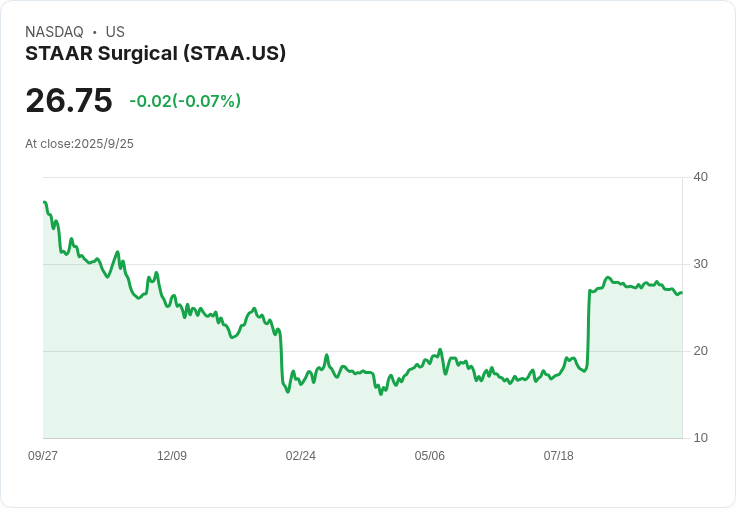Select the 40 y-axis price label
The height and width of the screenshot is (508, 736).
click(x=700, y=177)
